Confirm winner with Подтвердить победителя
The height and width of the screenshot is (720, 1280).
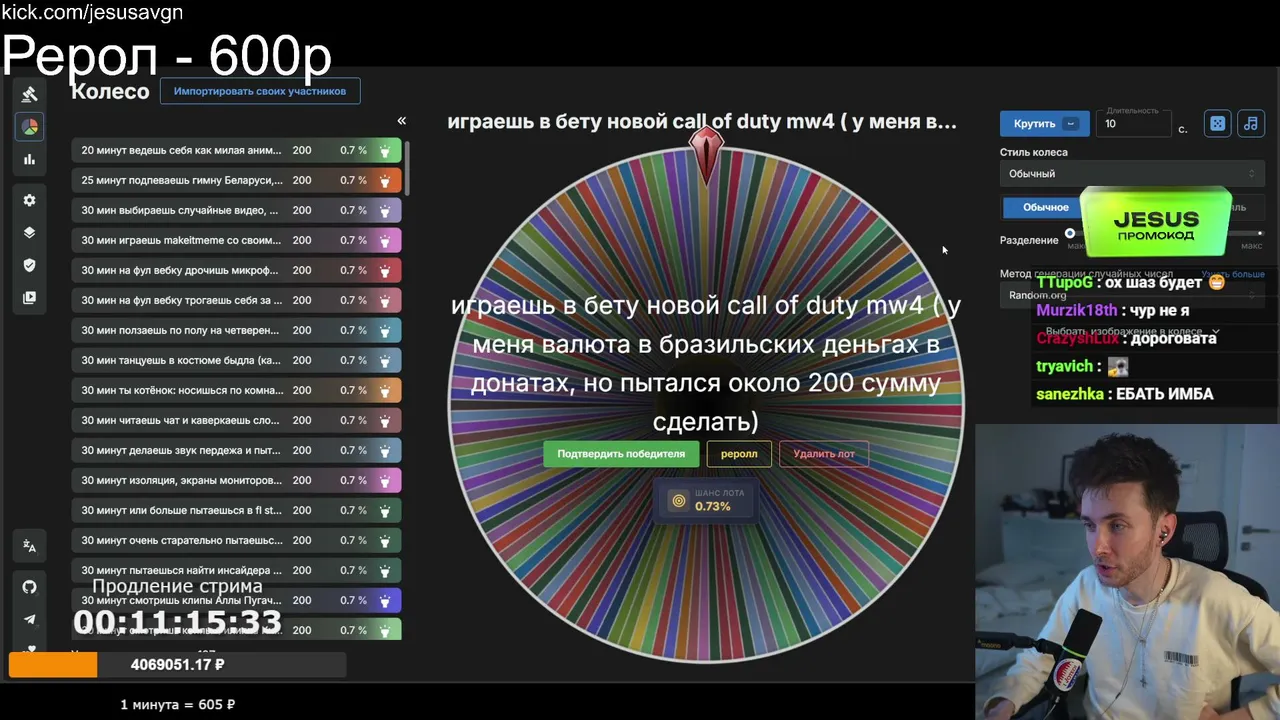point(621,454)
